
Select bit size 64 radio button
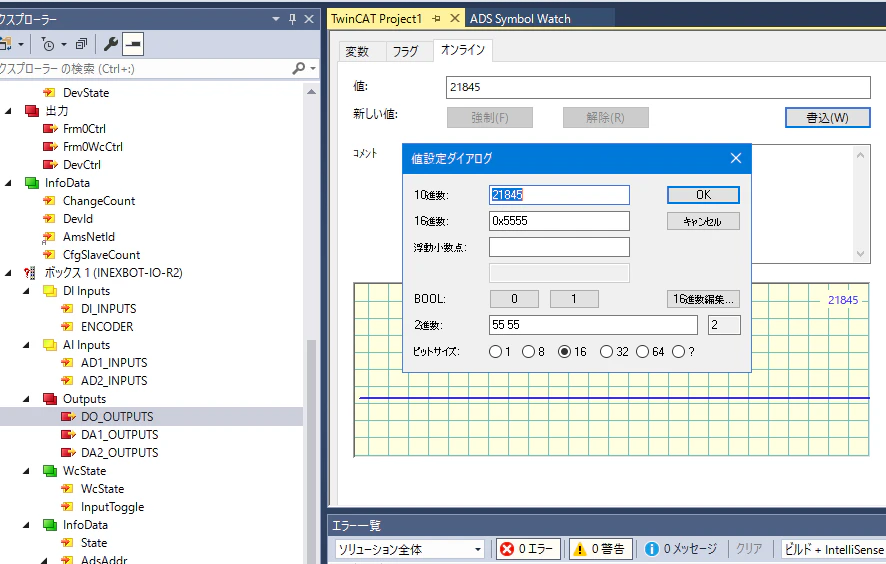[x=642, y=352]
